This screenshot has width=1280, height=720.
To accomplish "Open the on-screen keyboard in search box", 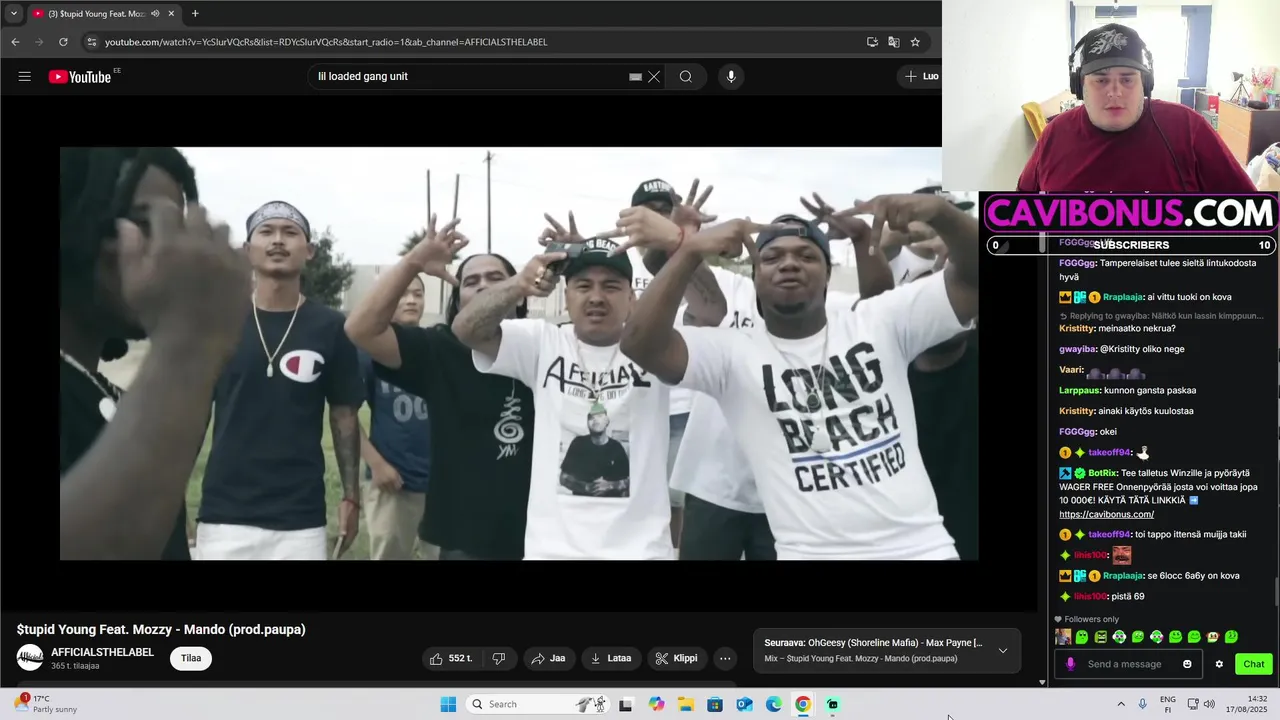I will (x=635, y=77).
